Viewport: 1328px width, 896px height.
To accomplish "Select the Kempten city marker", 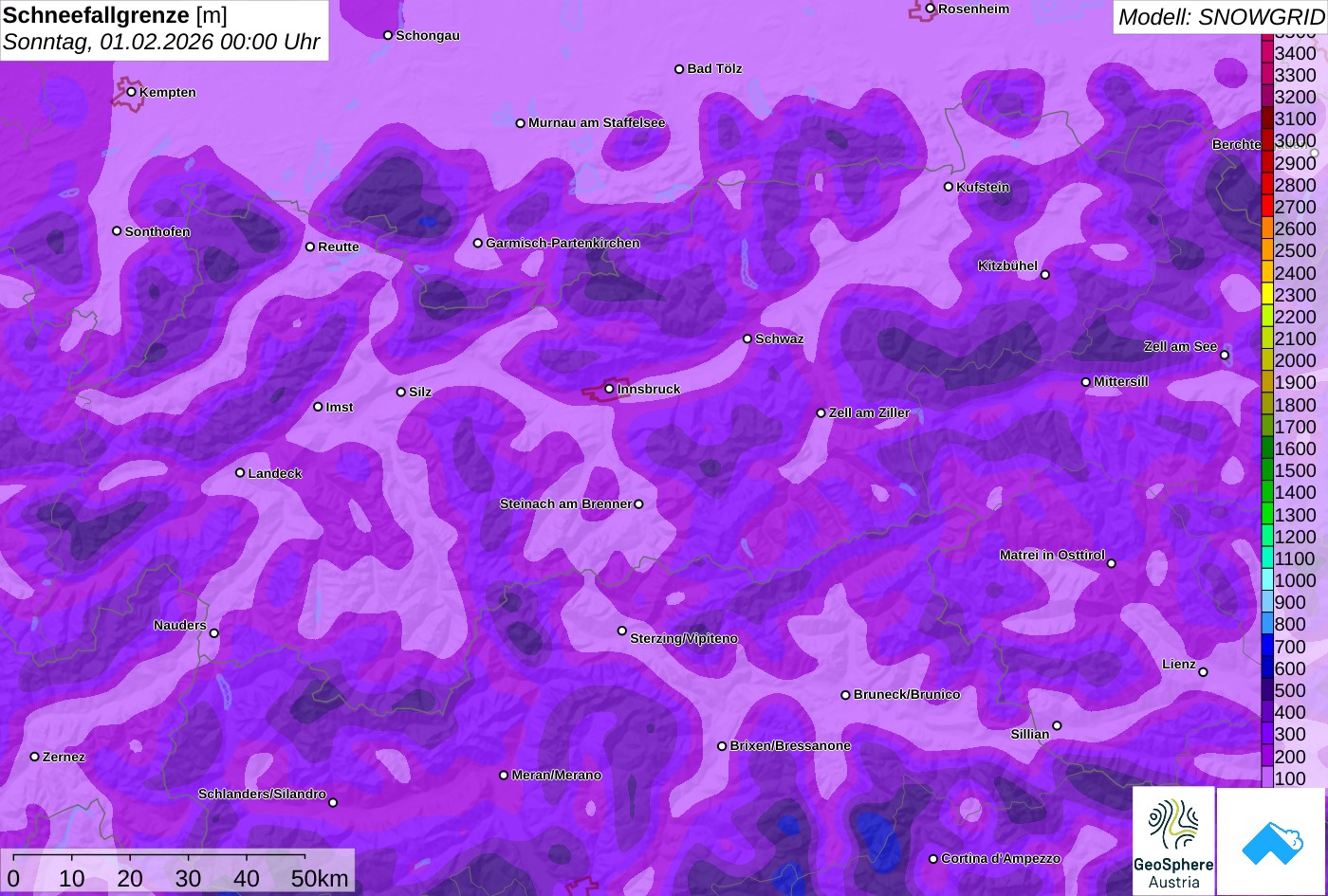I will pyautogui.click(x=132, y=92).
